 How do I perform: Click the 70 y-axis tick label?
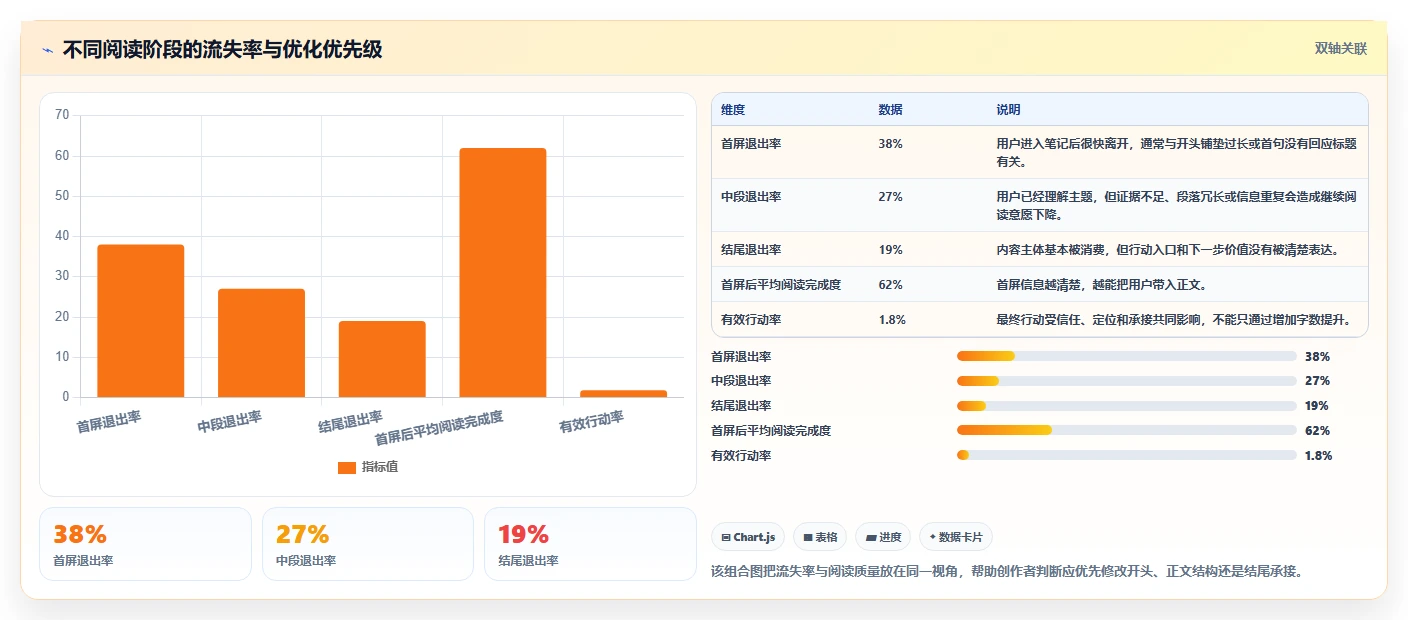tap(62, 115)
